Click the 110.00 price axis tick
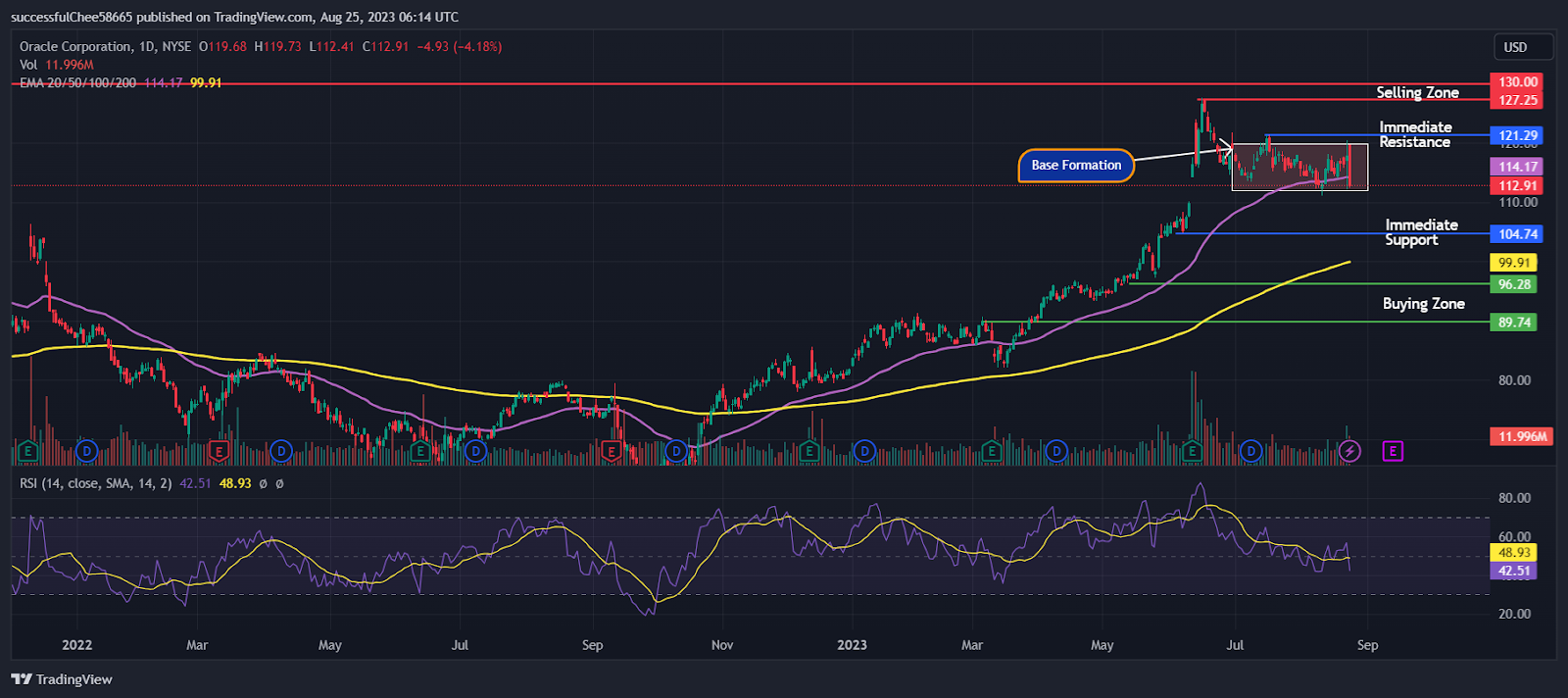Viewport: 1568px width, 698px height. pos(1518,203)
